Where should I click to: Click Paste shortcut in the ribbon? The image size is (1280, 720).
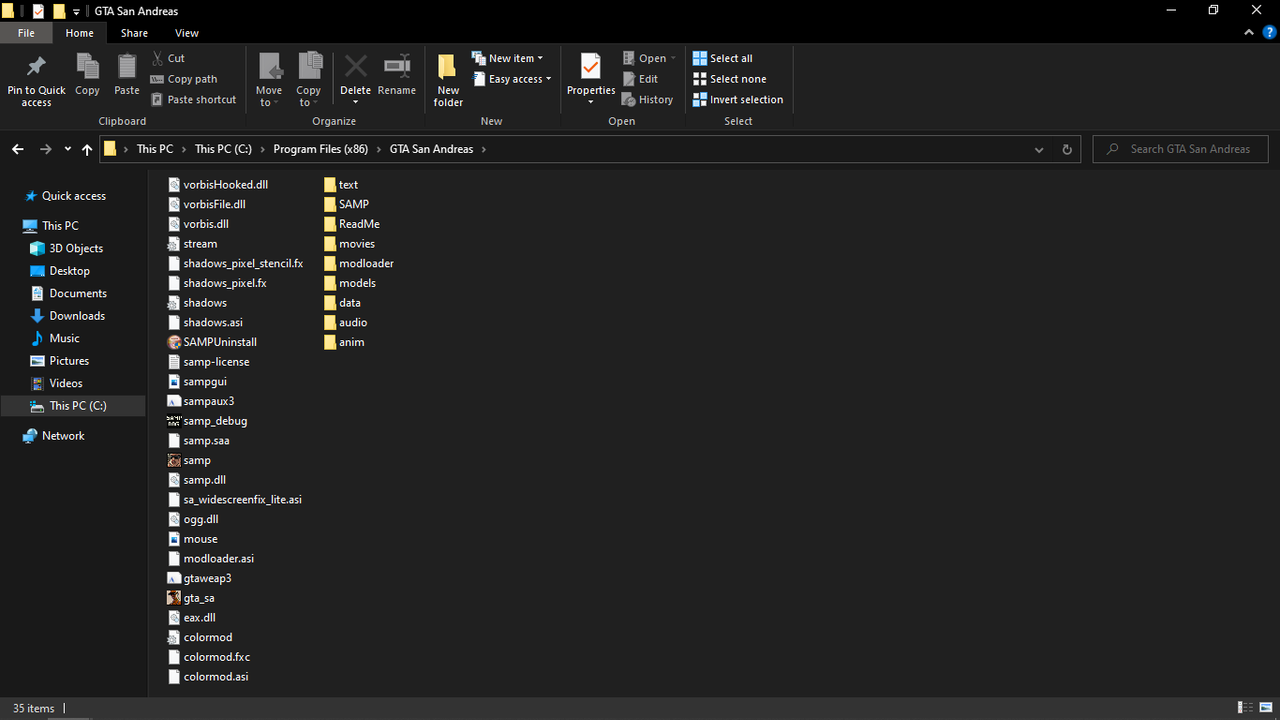pos(194,100)
